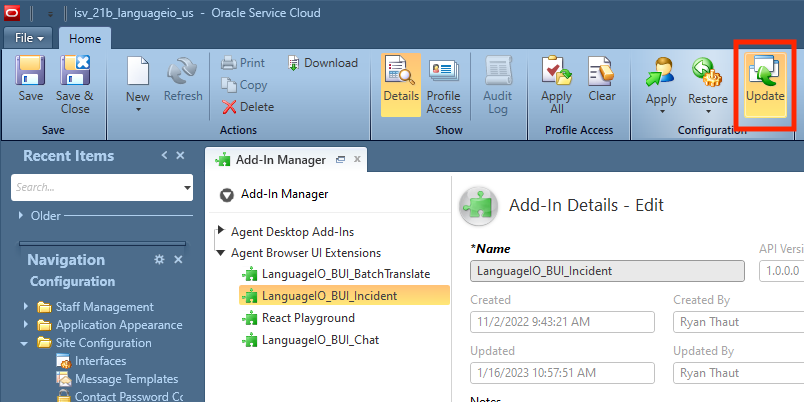Toggle the Details view button

tap(401, 85)
